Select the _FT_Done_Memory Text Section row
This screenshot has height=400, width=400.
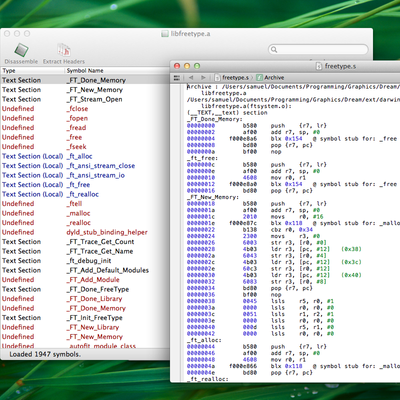coord(85,80)
